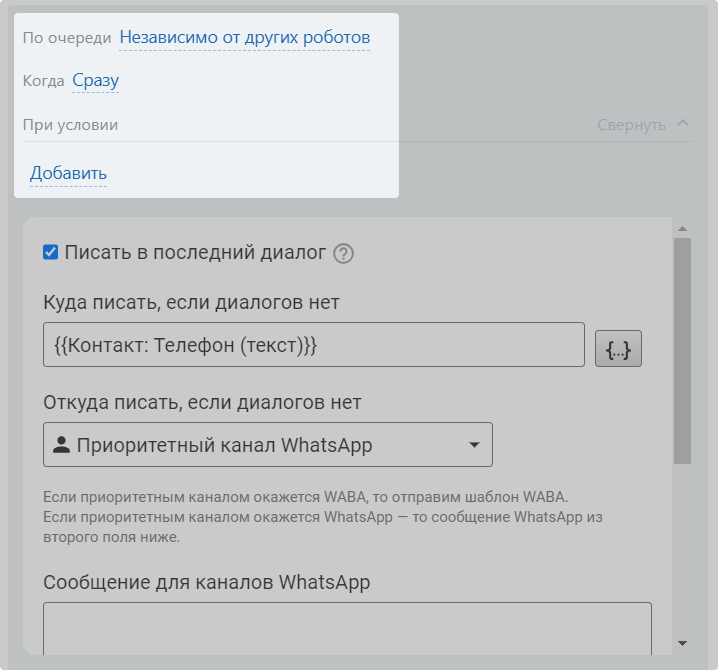Click the person icon in channel selector
This screenshot has width=718, height=670.
(61, 446)
